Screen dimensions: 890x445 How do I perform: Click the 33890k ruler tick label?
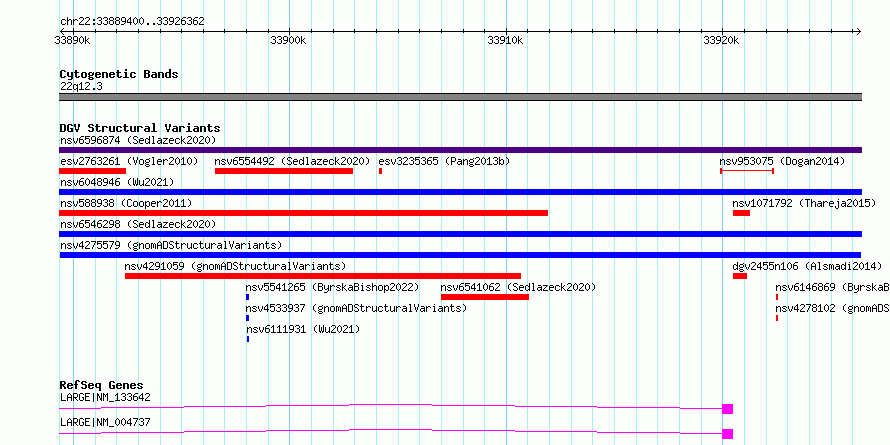[72, 40]
